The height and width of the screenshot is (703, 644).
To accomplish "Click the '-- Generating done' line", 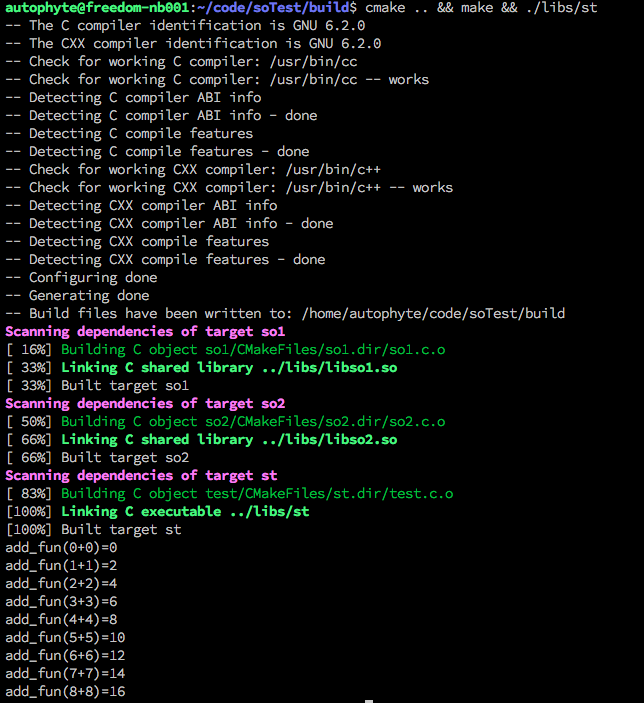I will pos(77,295).
